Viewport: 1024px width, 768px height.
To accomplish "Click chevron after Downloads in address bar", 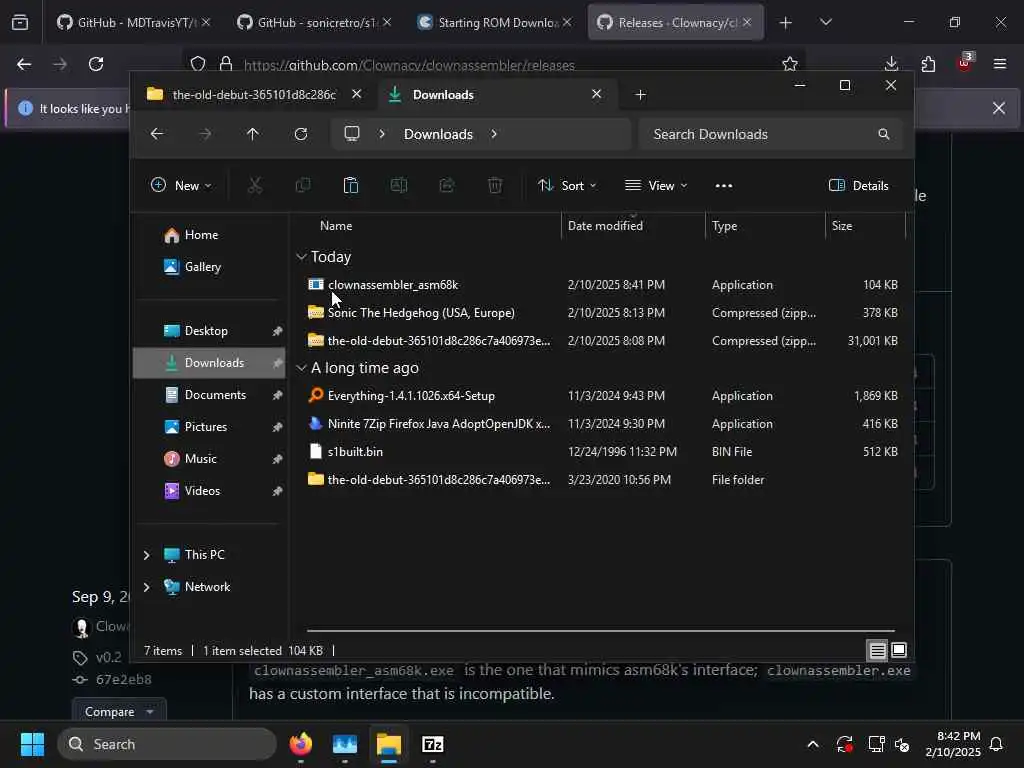I will coord(494,134).
